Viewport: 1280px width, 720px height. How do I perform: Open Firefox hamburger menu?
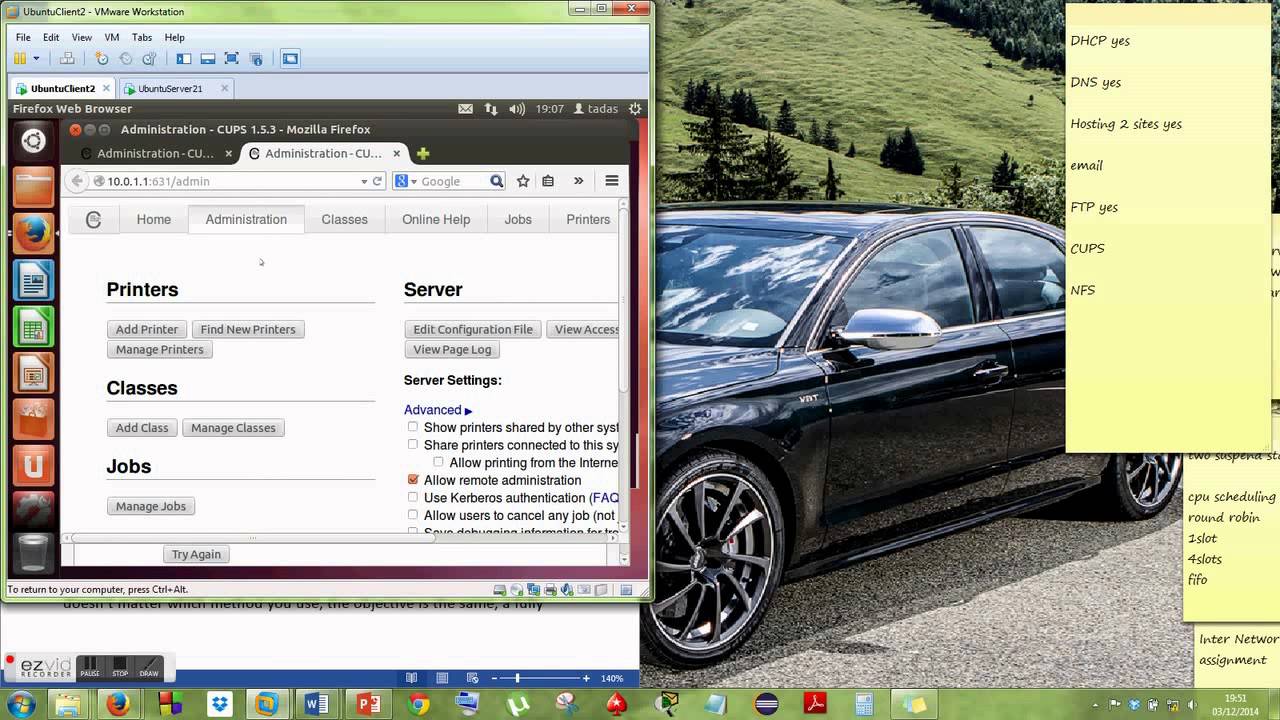coord(612,181)
